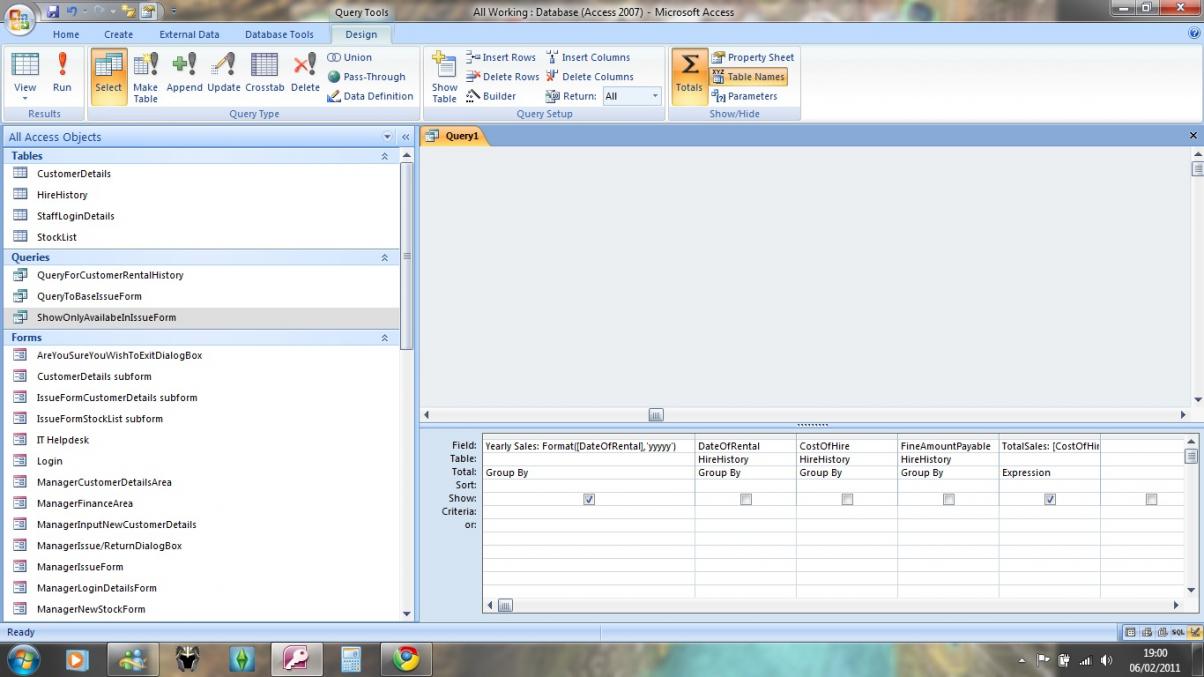
Task: Click Data Definition query option
Action: [x=370, y=96]
